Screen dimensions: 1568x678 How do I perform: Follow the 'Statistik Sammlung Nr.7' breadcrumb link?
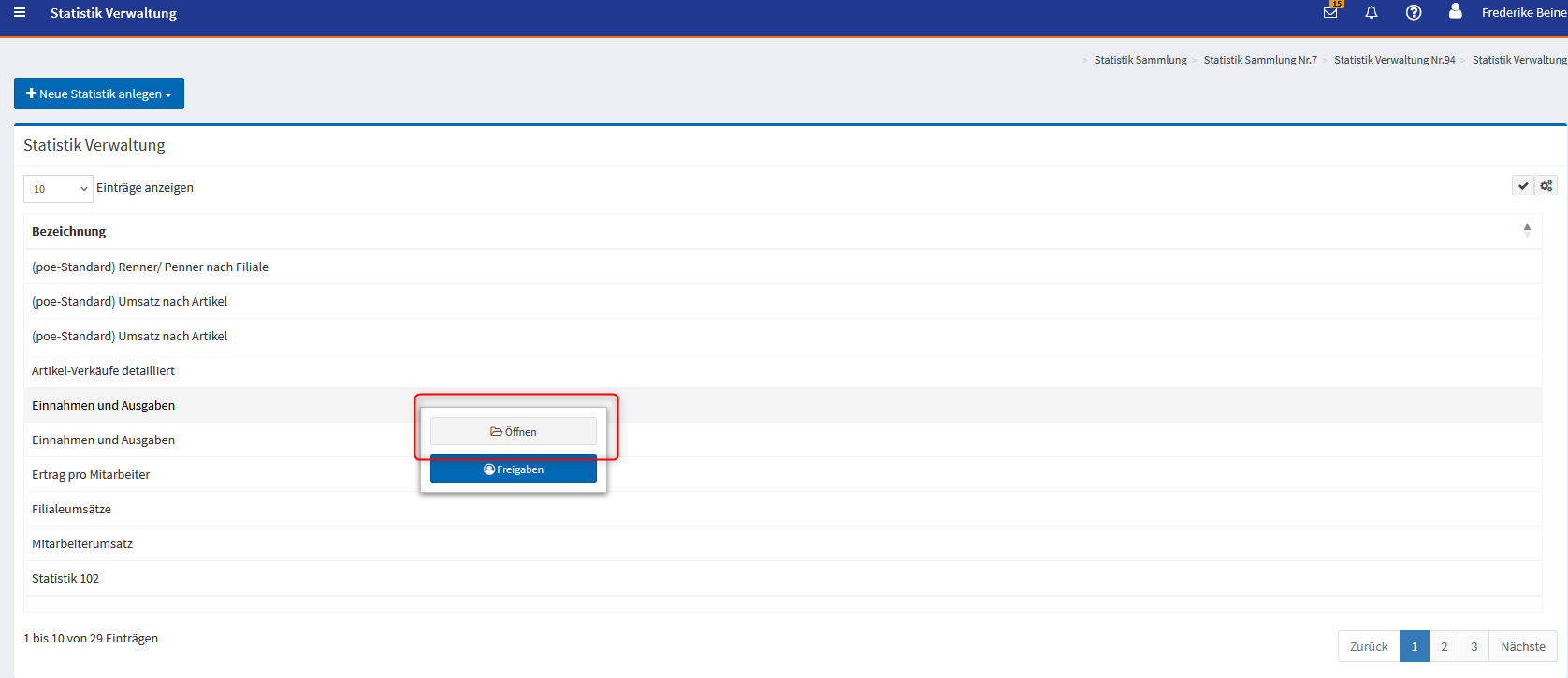point(1259,60)
